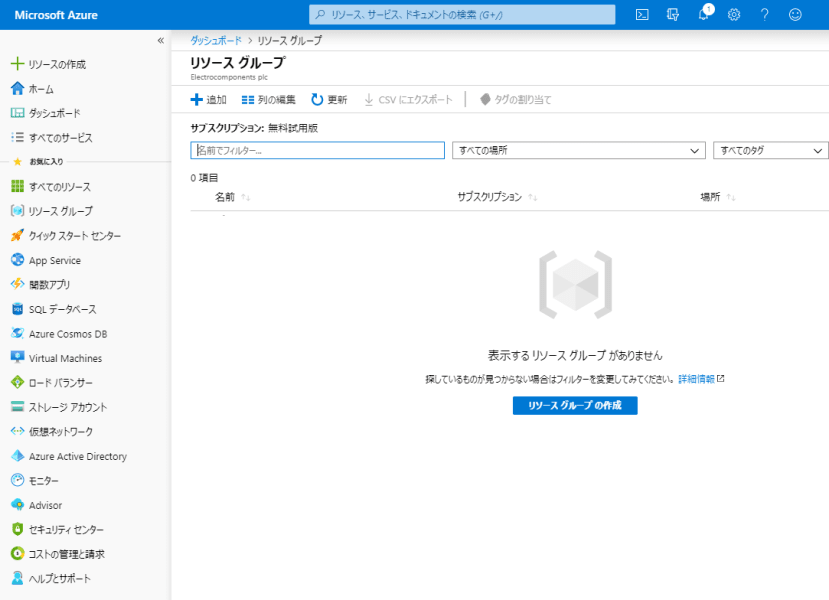This screenshot has height=600, width=829.
Task: Click the cost management and billing icon
Action: point(17,553)
